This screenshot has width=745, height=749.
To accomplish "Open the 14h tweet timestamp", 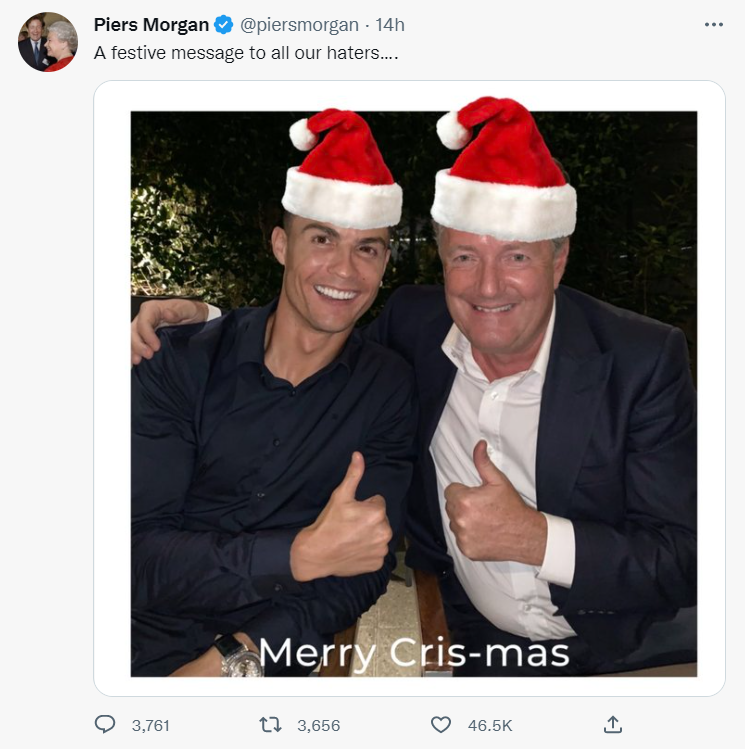I will (x=390, y=25).
